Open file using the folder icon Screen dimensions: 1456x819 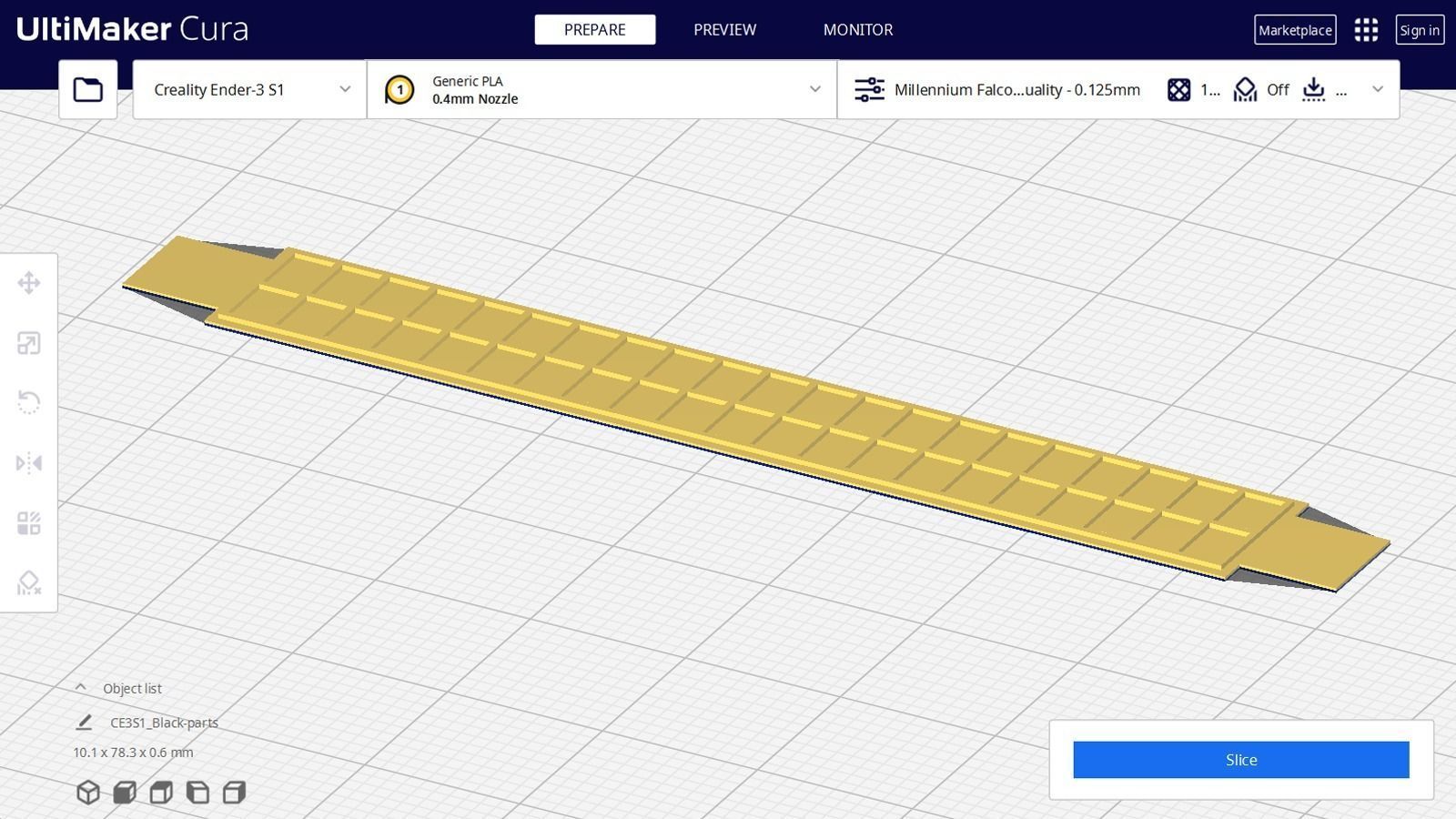(x=88, y=89)
